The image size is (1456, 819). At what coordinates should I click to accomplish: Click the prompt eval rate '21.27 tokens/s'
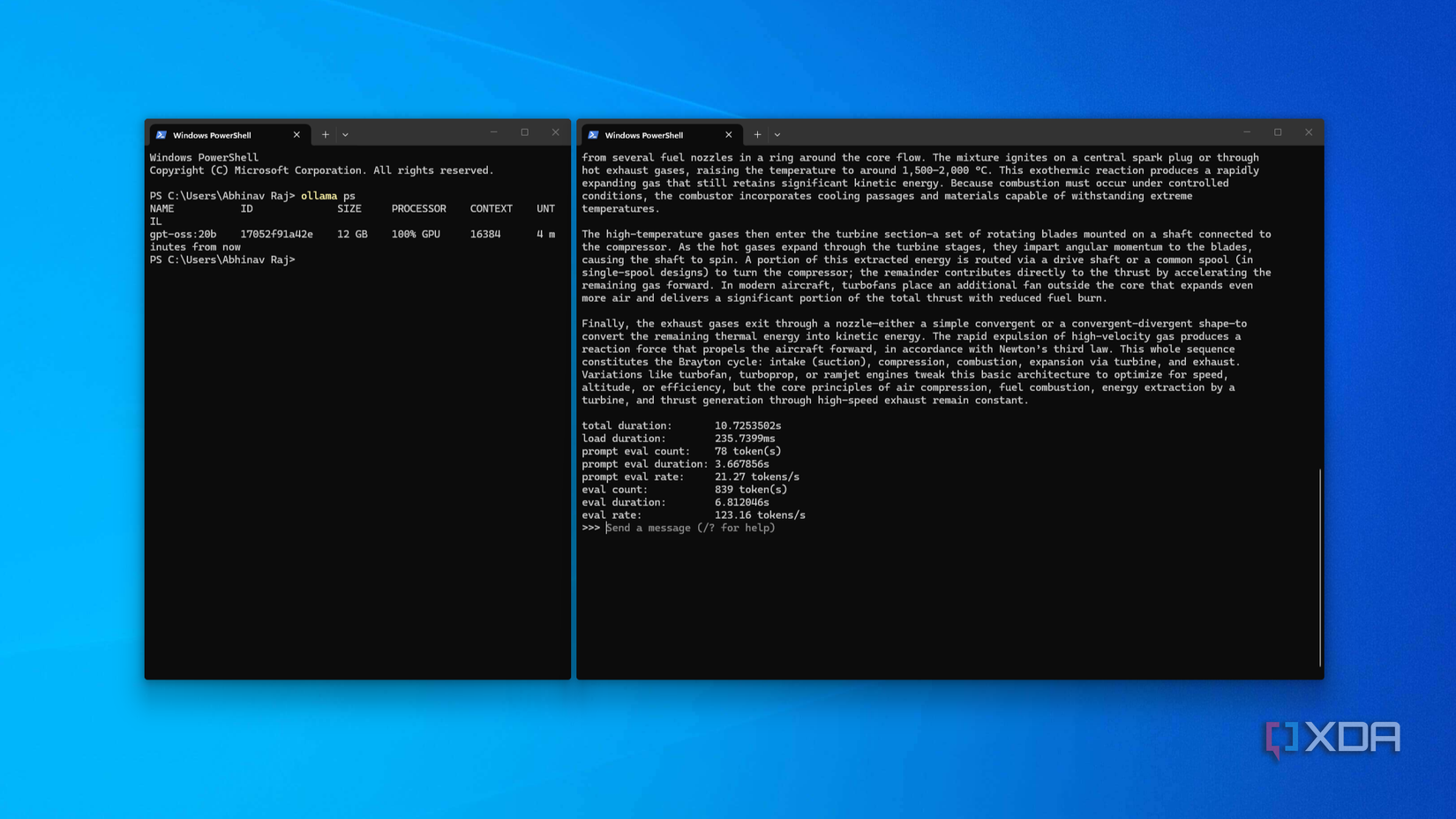757,477
